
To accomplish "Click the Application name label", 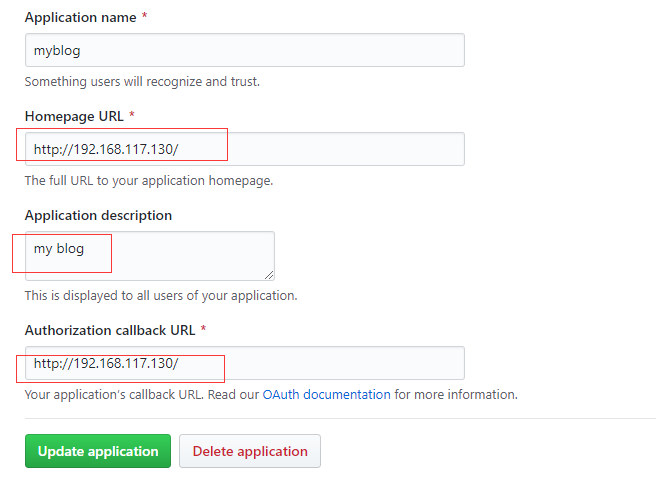I will (x=80, y=18).
